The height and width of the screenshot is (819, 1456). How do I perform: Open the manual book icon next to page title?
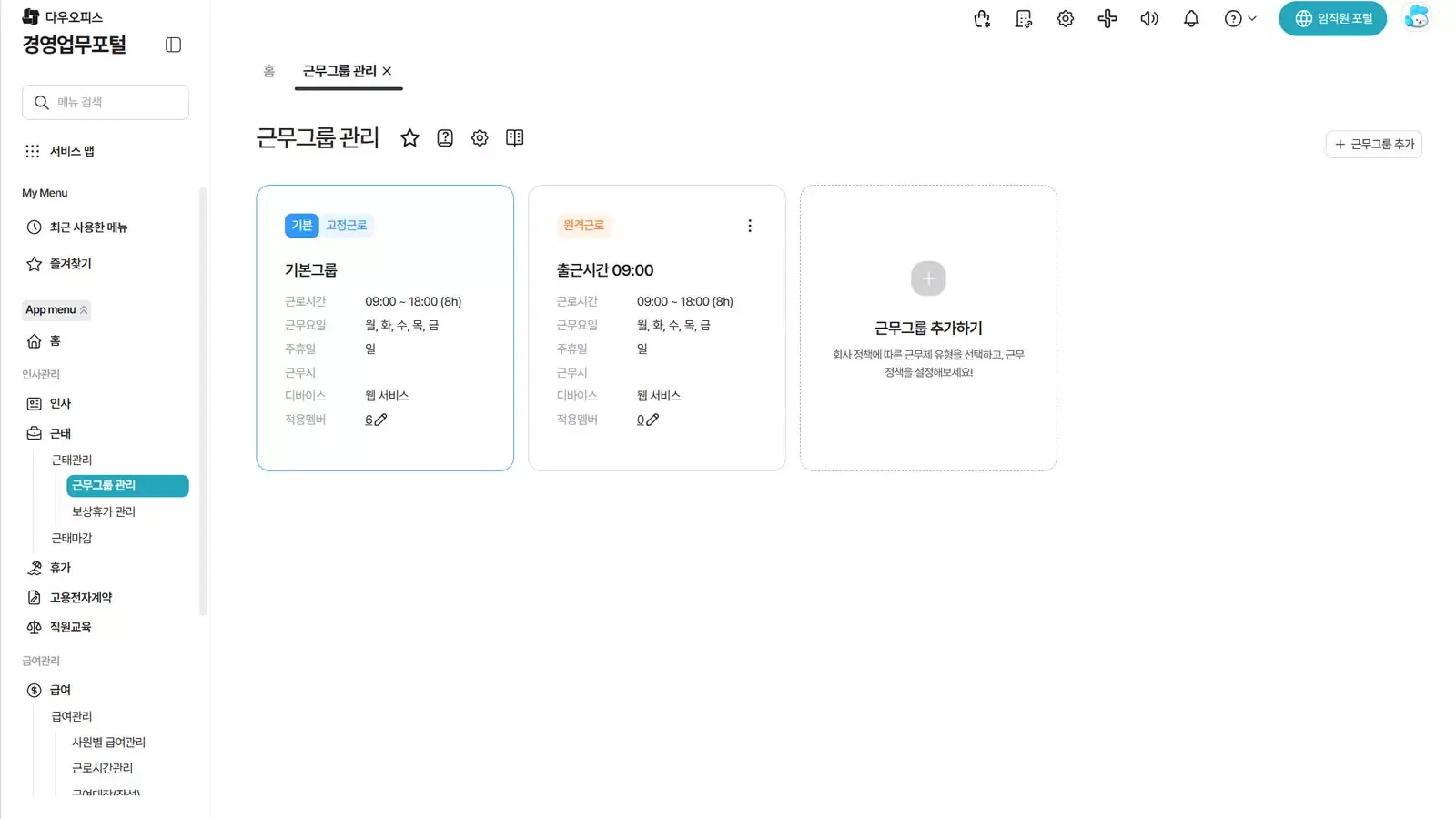click(x=514, y=138)
